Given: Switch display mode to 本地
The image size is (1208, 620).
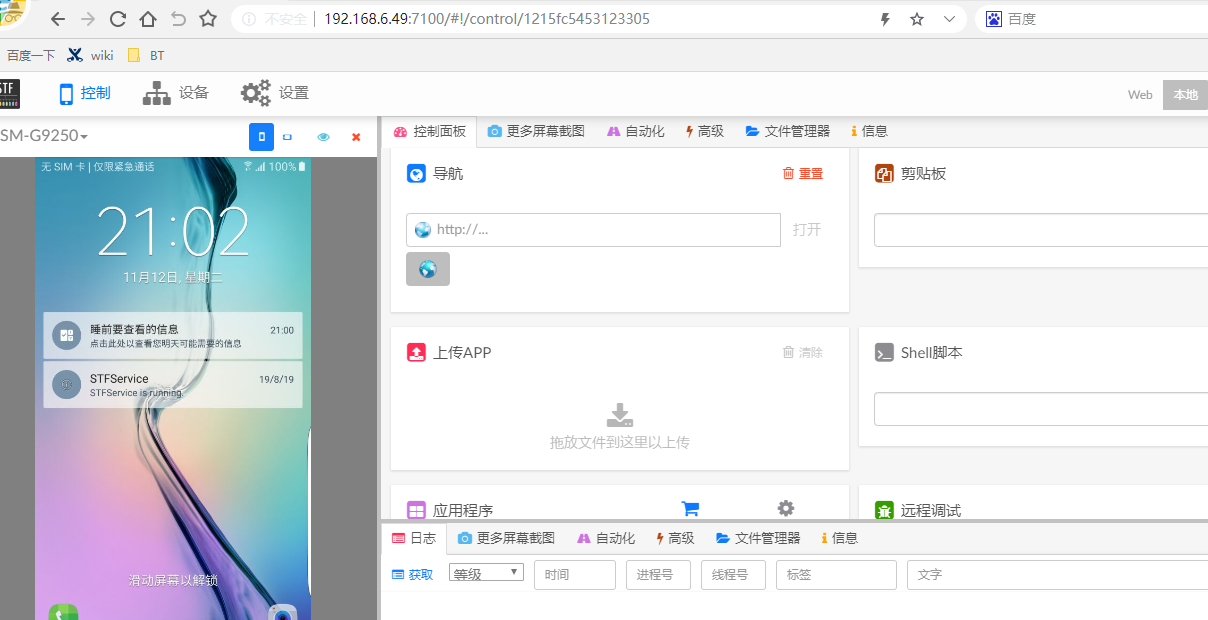Looking at the screenshot, I should click(x=1186, y=94).
